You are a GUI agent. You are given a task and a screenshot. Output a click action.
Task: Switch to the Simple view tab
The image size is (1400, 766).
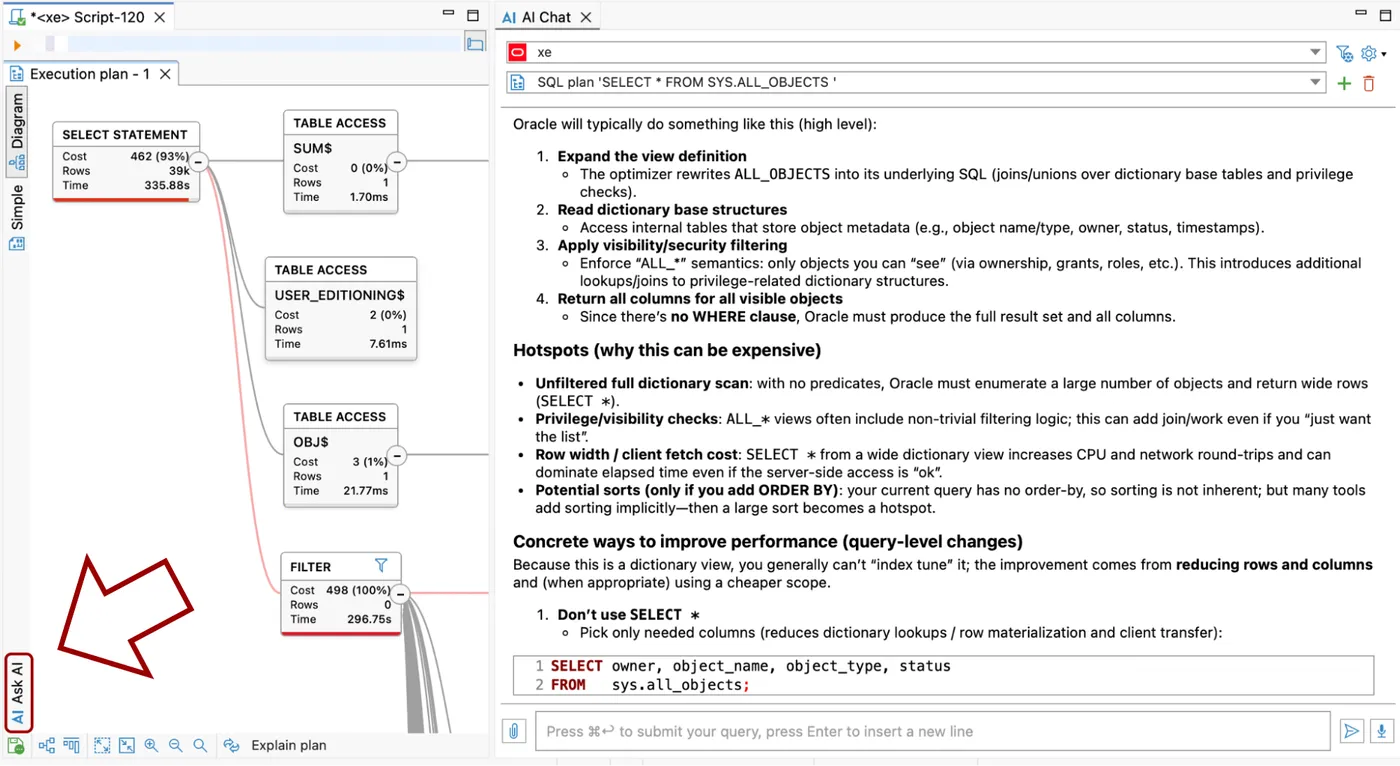pos(17,215)
